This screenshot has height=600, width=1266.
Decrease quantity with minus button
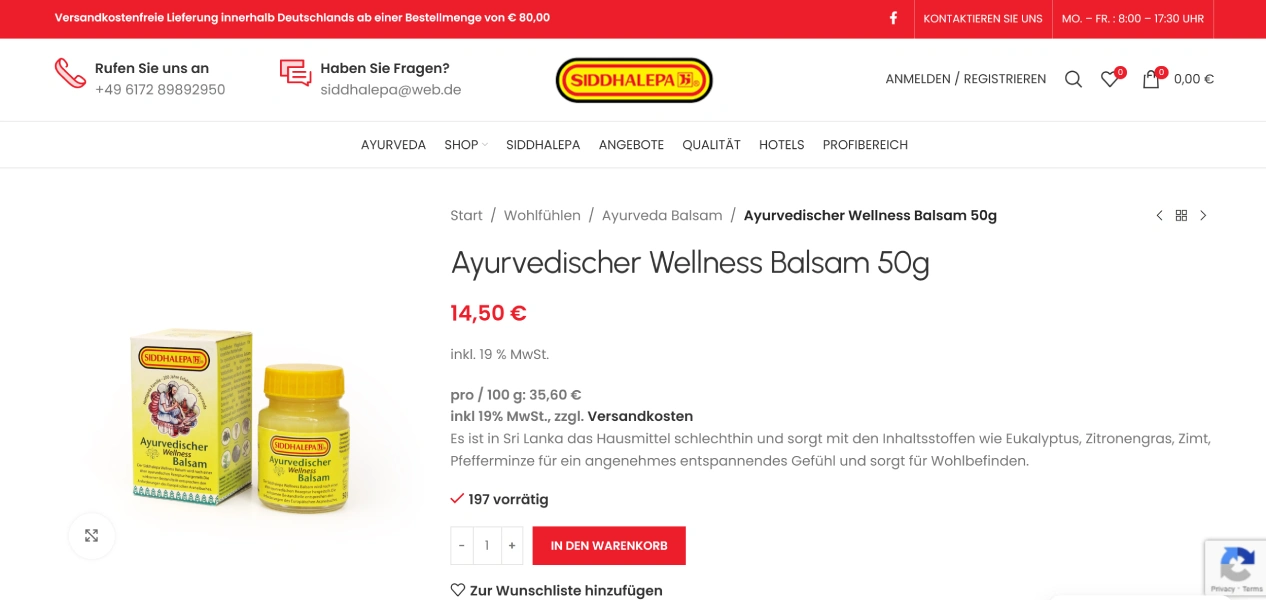[x=462, y=546]
